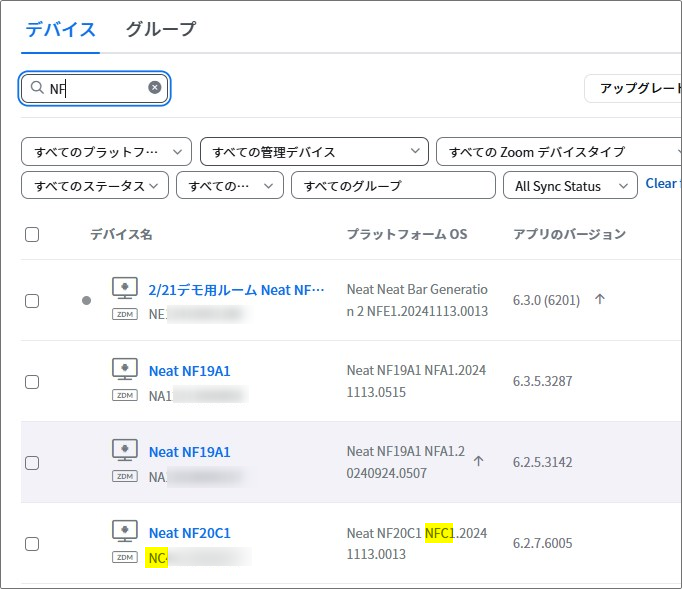Select checkbox for Neat NF19A1 version 6.3.5.3287
This screenshot has width=682, height=589.
(32, 382)
